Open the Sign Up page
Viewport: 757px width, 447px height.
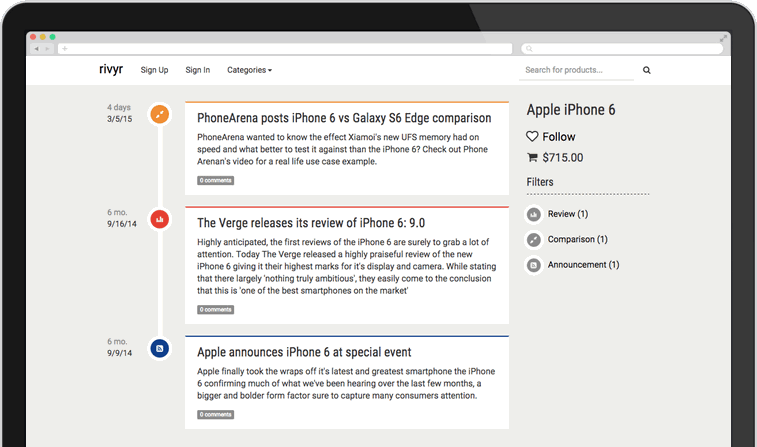click(154, 70)
